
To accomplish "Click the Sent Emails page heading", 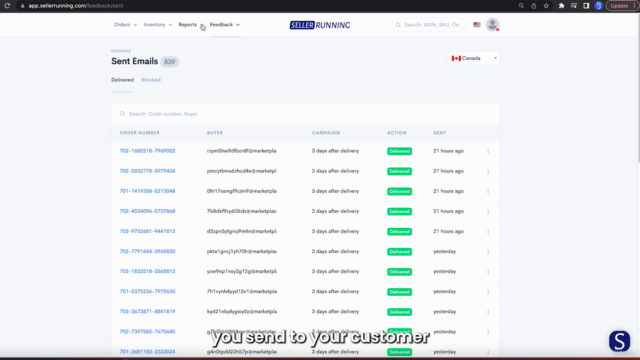I will pos(134,61).
